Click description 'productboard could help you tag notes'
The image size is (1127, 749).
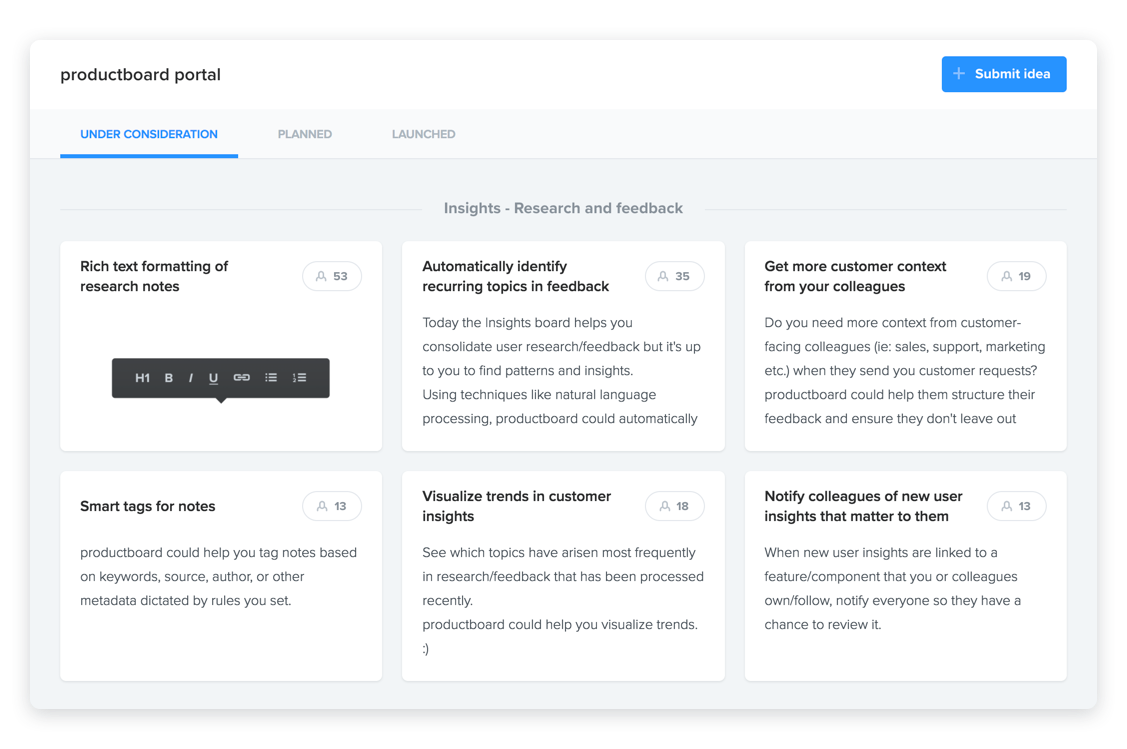point(218,576)
